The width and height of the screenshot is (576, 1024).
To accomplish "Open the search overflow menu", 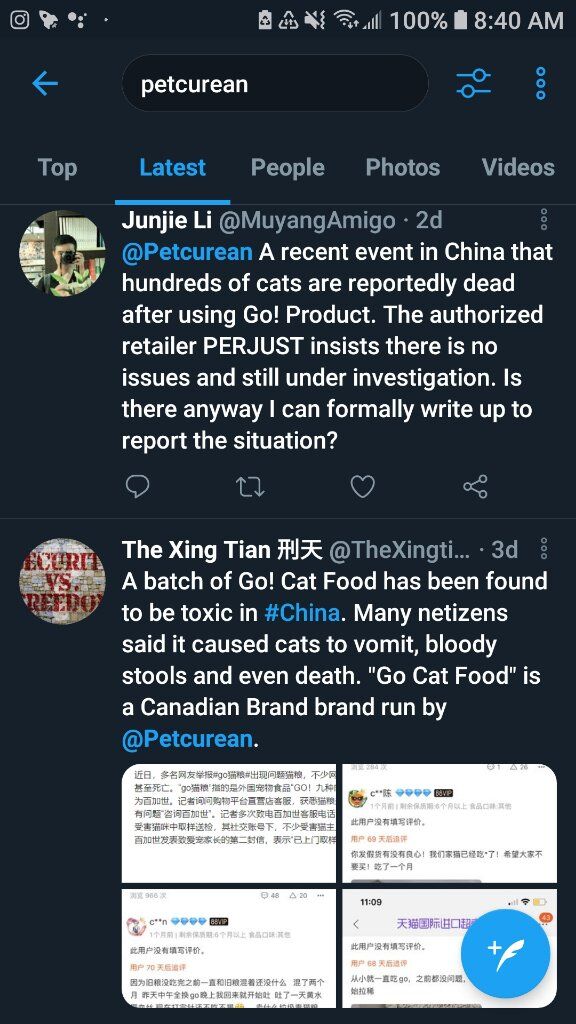I will (x=540, y=84).
